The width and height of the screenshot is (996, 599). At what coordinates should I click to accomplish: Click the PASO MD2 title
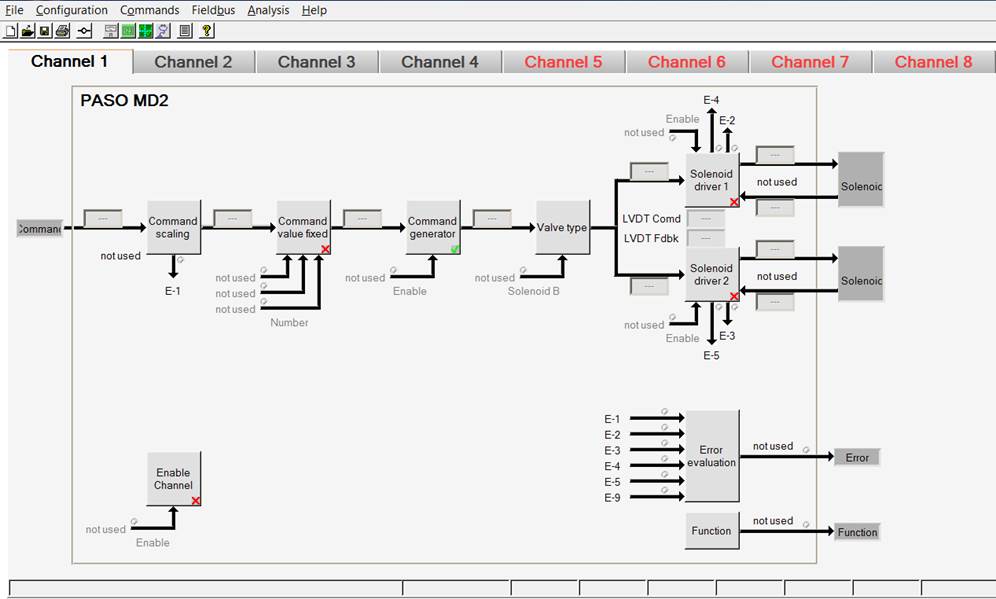click(x=124, y=100)
